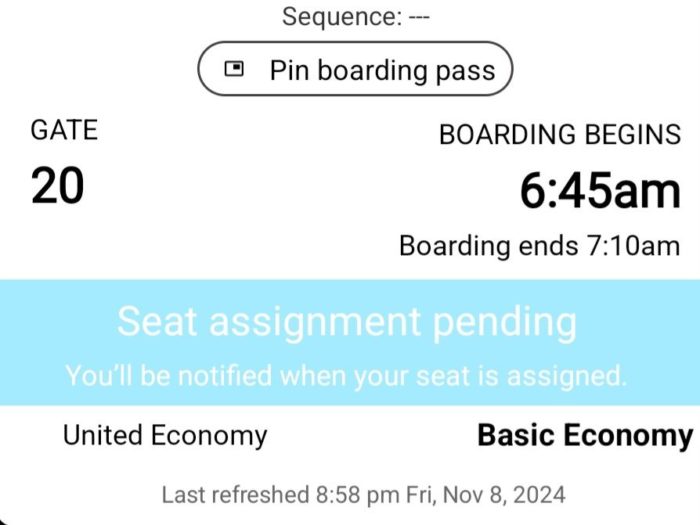Select the United Economy cabin label
This screenshot has height=525, width=700.
(165, 436)
